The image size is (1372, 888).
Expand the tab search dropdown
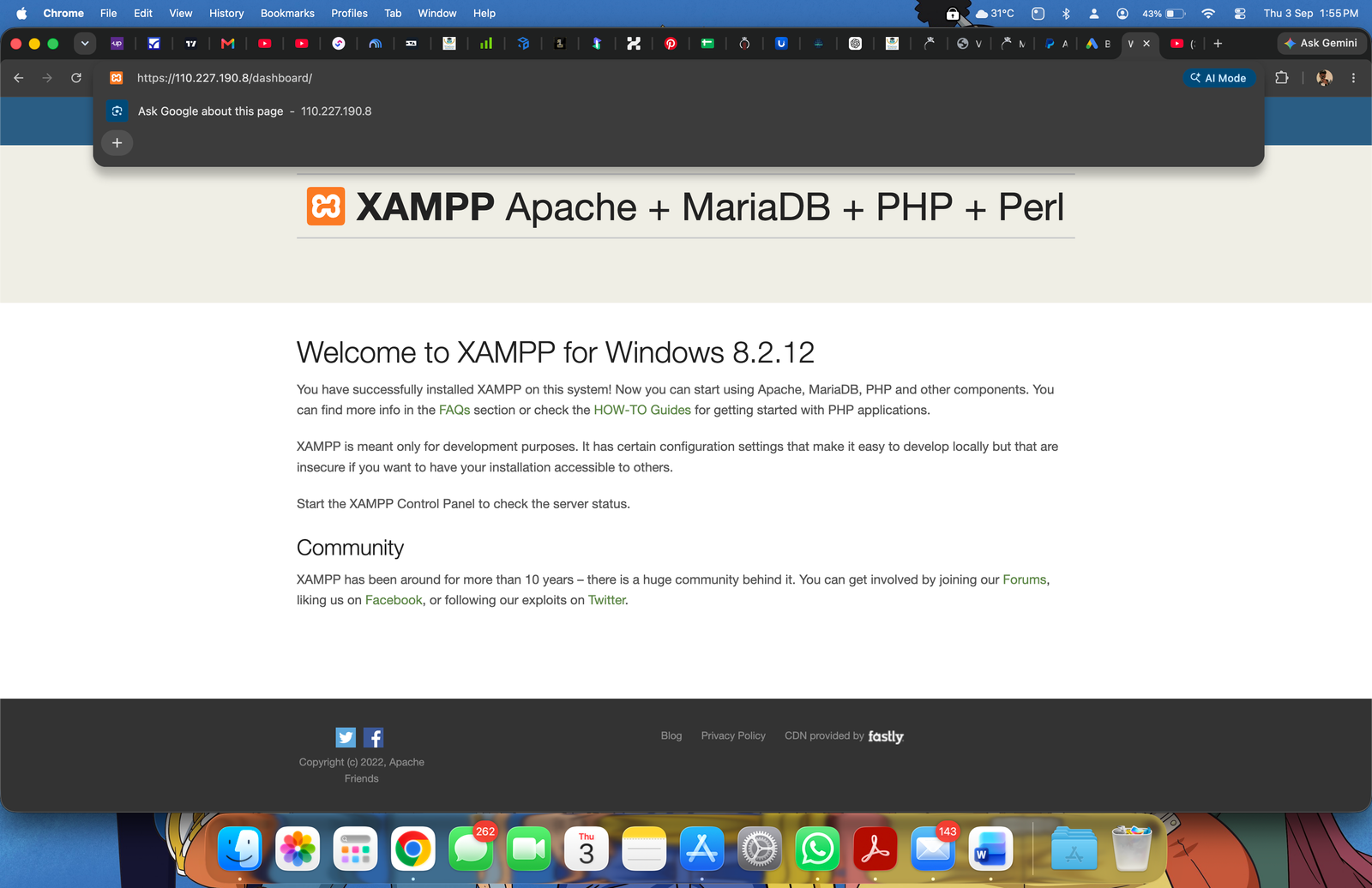pos(85,44)
